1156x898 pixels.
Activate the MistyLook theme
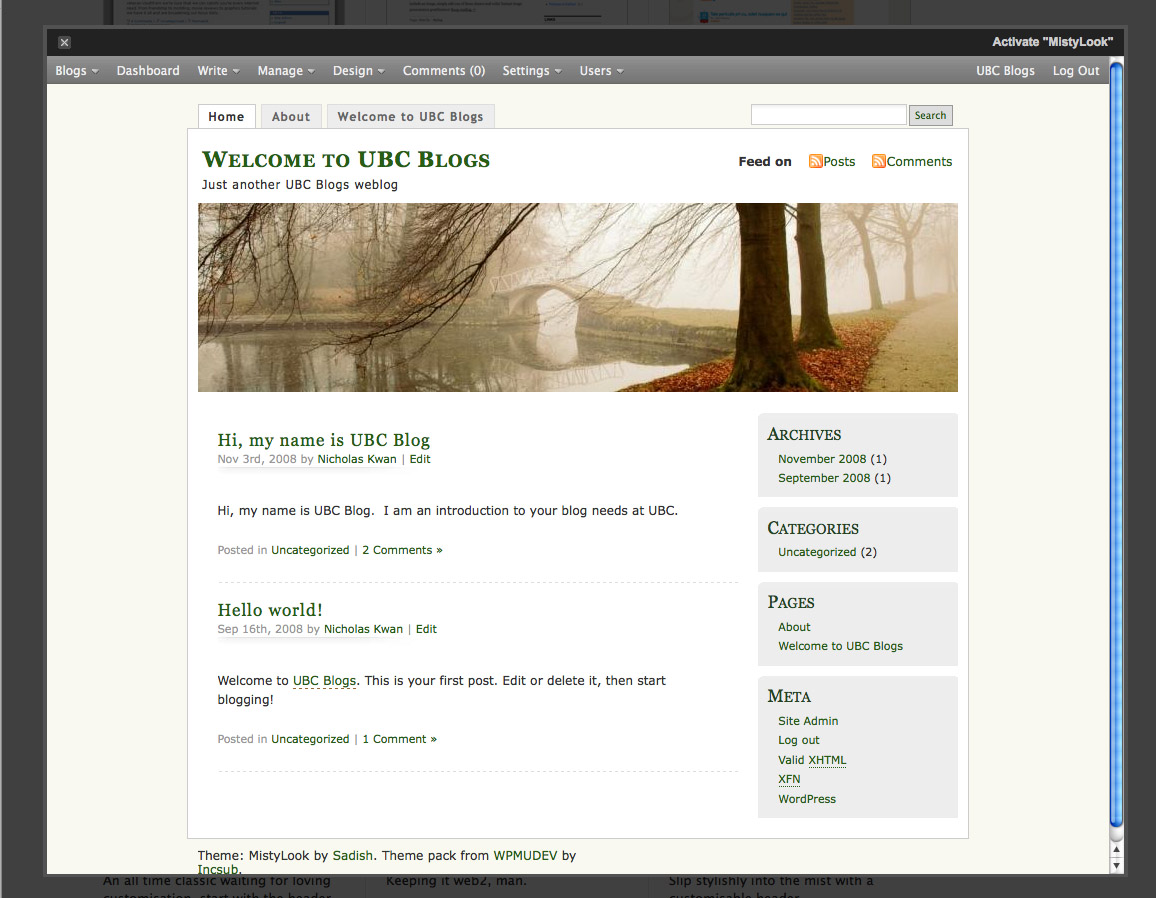point(1052,42)
